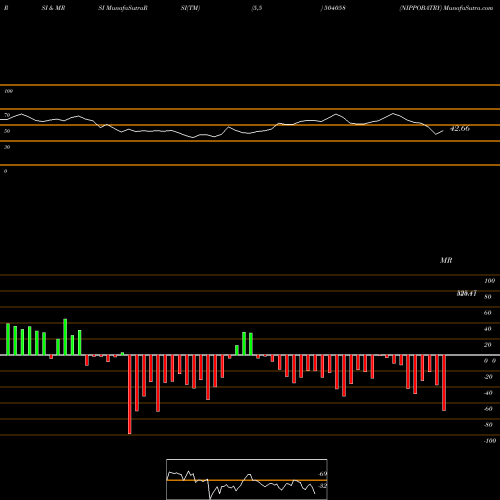
Task: Click the MR axis label 60
Action: 488,313
